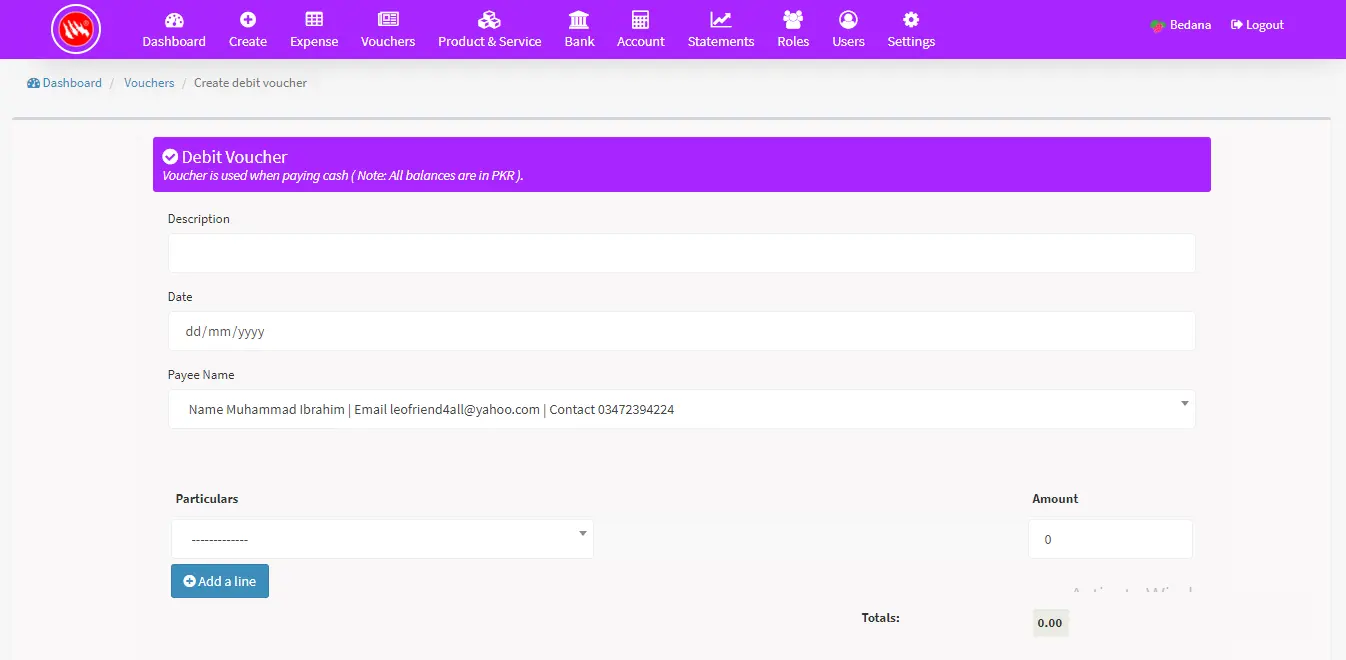This screenshot has width=1346, height=660.
Task: Click the Create plus icon
Action: click(x=248, y=20)
